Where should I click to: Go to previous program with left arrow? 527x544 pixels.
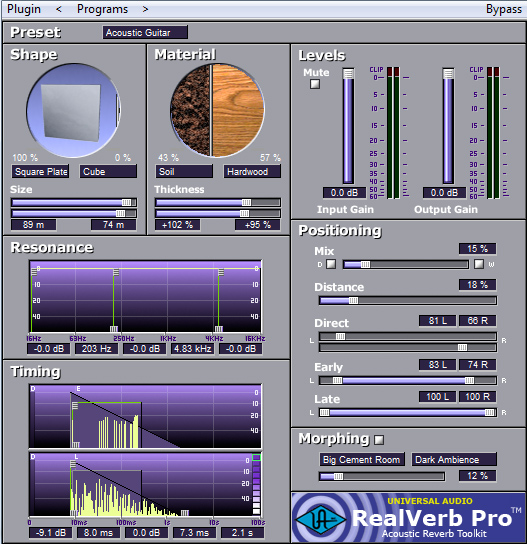pyautogui.click(x=59, y=9)
